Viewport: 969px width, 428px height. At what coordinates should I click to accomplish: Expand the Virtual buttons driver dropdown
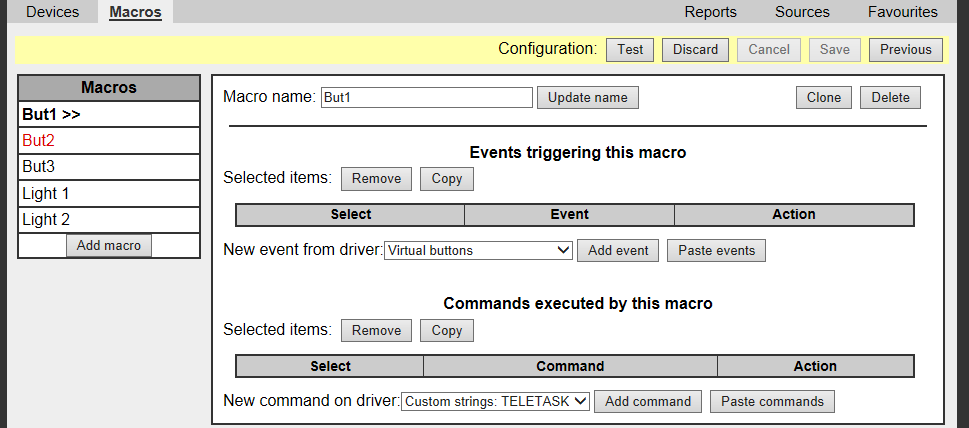coord(478,251)
